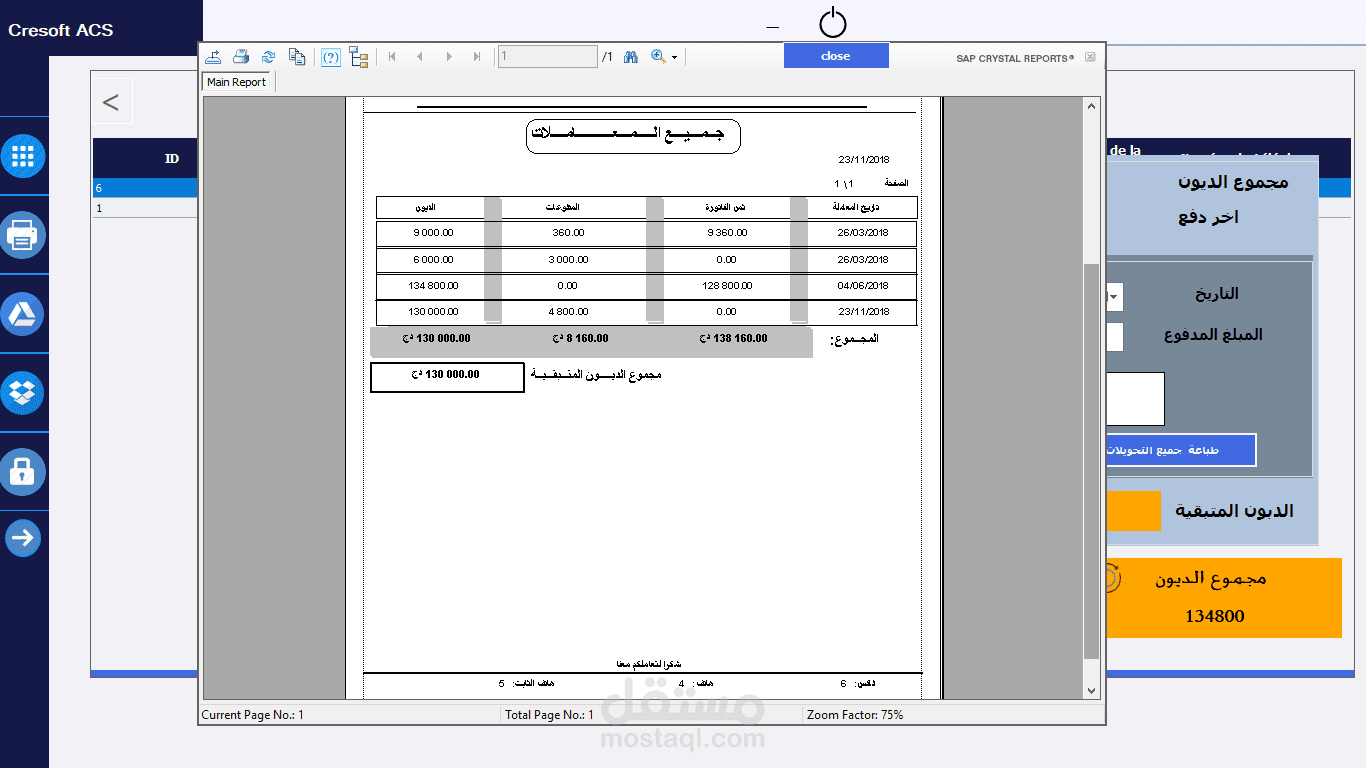Screen dimensions: 1366x768
Task: Click the Copy icon in report toolbar
Action: (297, 57)
